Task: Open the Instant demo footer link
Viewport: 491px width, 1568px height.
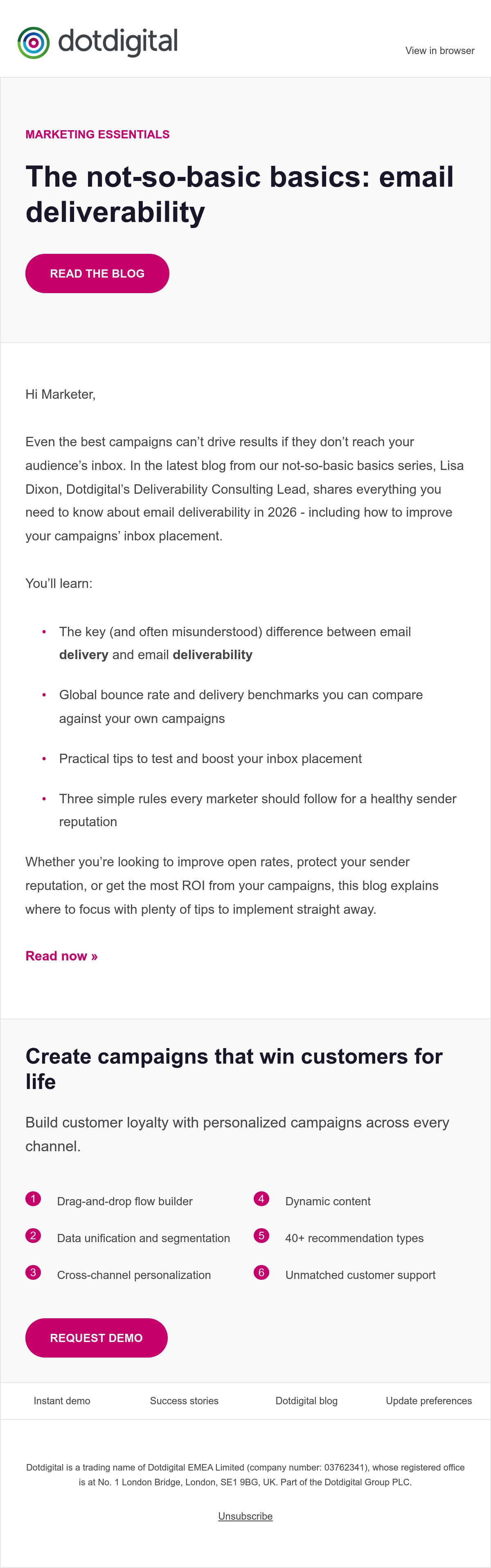Action: pyautogui.click(x=62, y=1400)
